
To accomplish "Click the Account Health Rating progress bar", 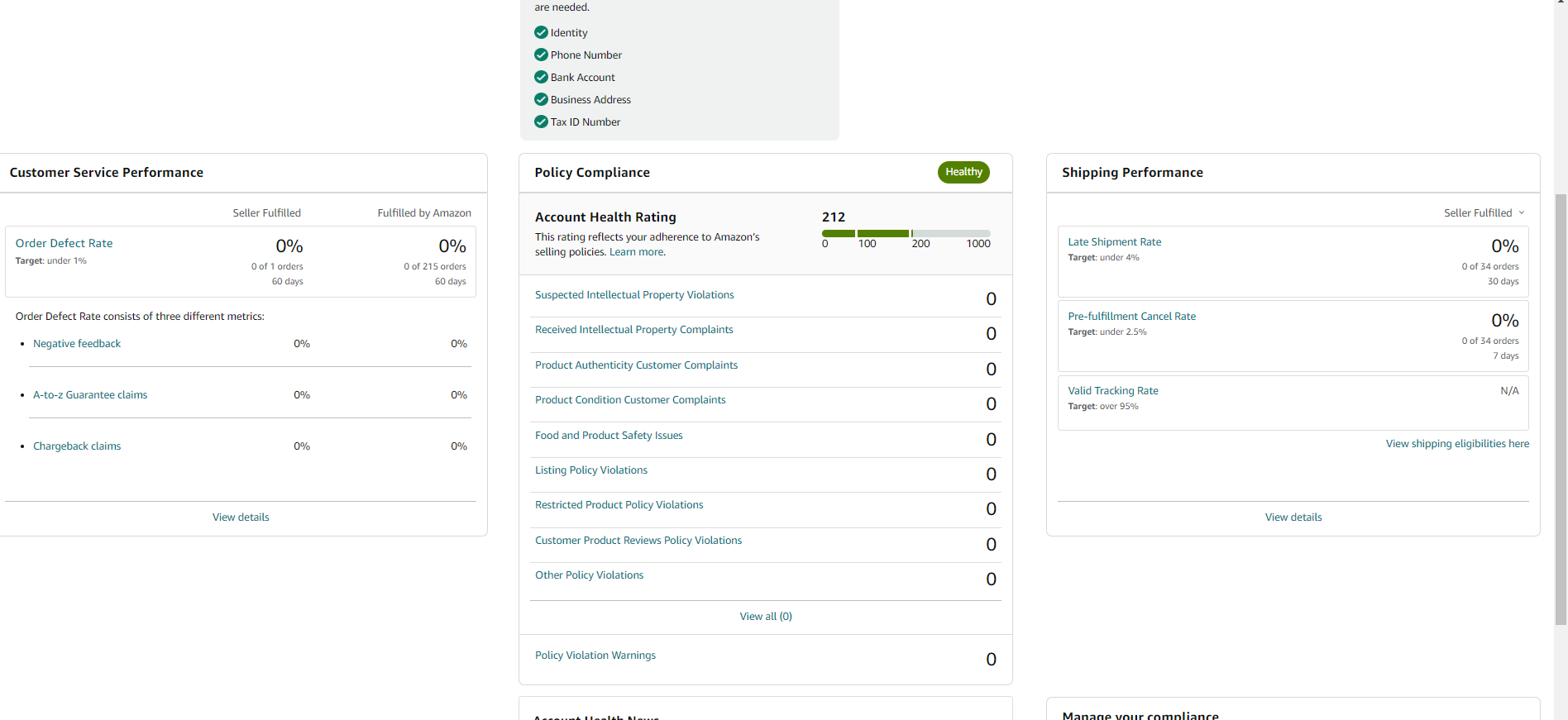I will pos(906,233).
